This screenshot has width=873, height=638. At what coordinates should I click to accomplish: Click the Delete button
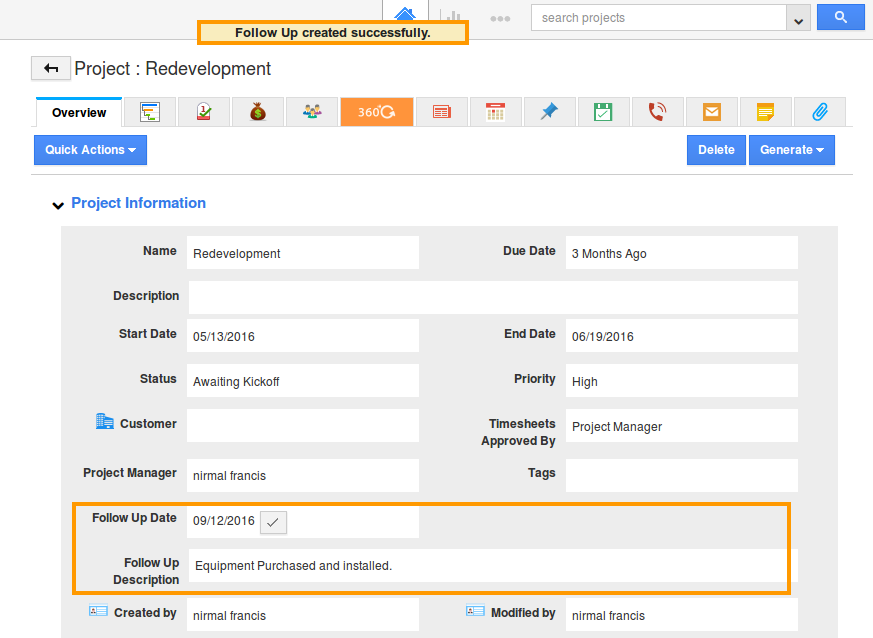click(716, 149)
